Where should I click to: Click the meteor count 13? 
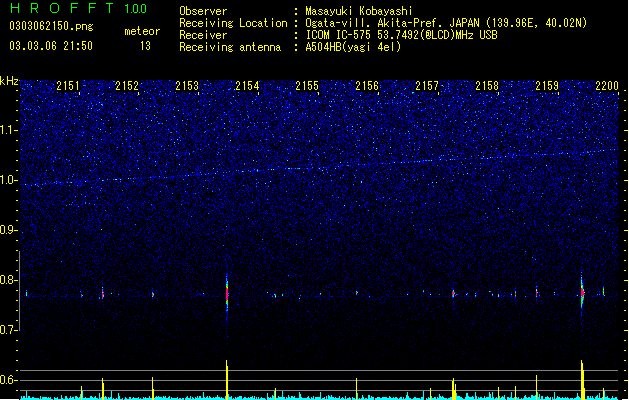pyautogui.click(x=145, y=46)
